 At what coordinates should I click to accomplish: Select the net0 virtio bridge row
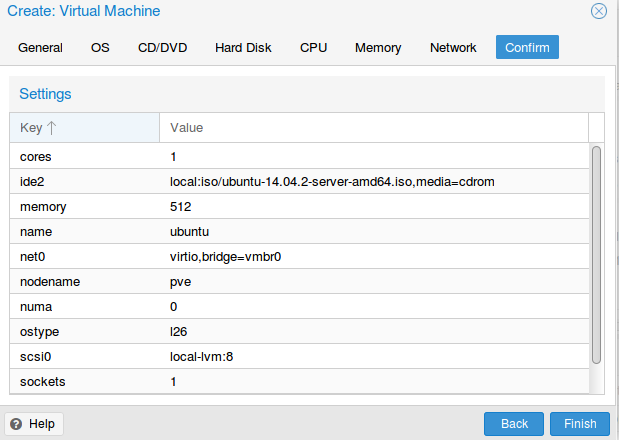[x=299, y=257]
